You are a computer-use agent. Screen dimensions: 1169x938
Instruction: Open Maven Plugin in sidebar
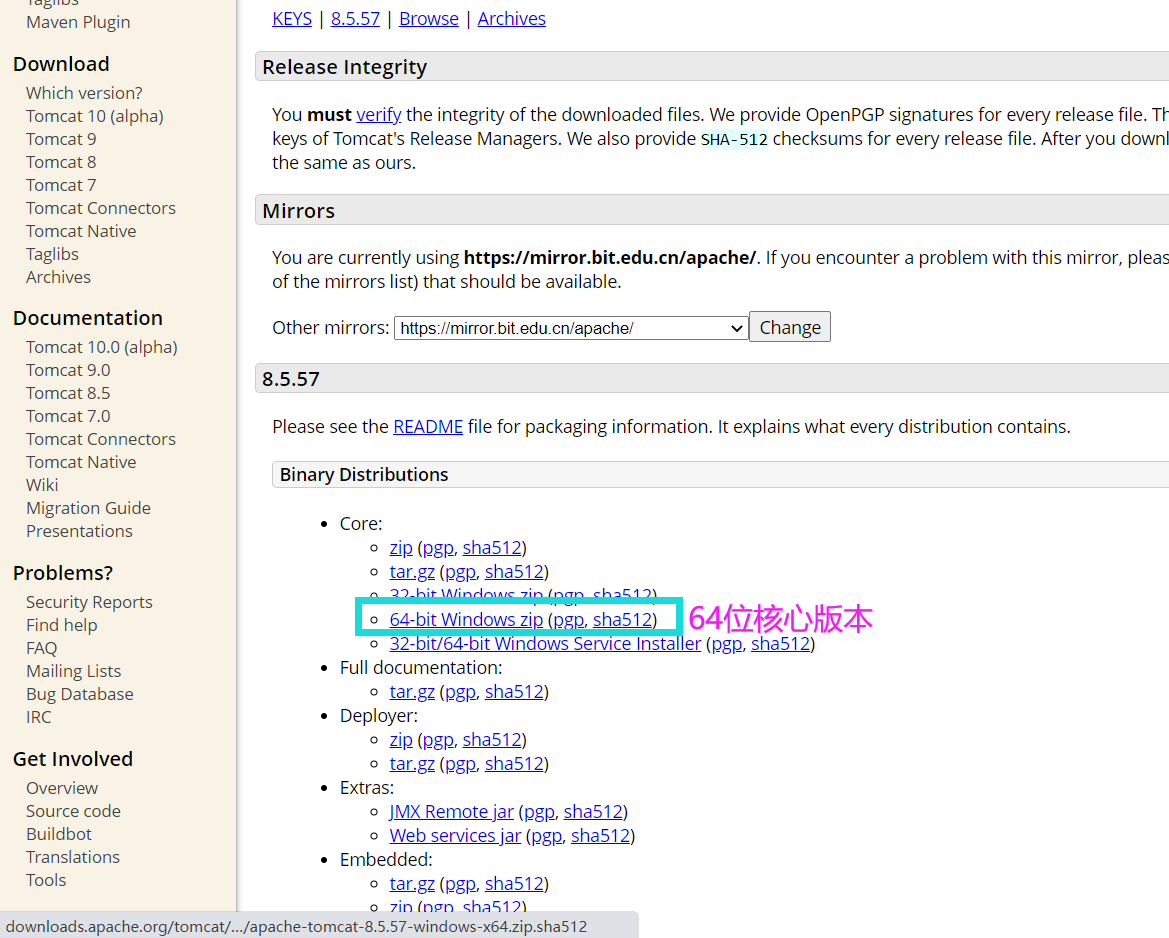coord(78,22)
